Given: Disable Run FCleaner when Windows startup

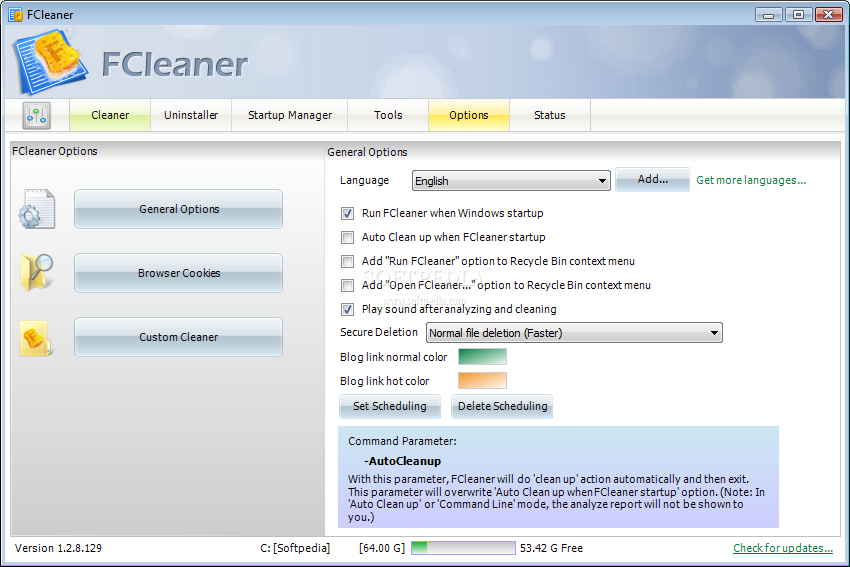Looking at the screenshot, I should coord(347,214).
